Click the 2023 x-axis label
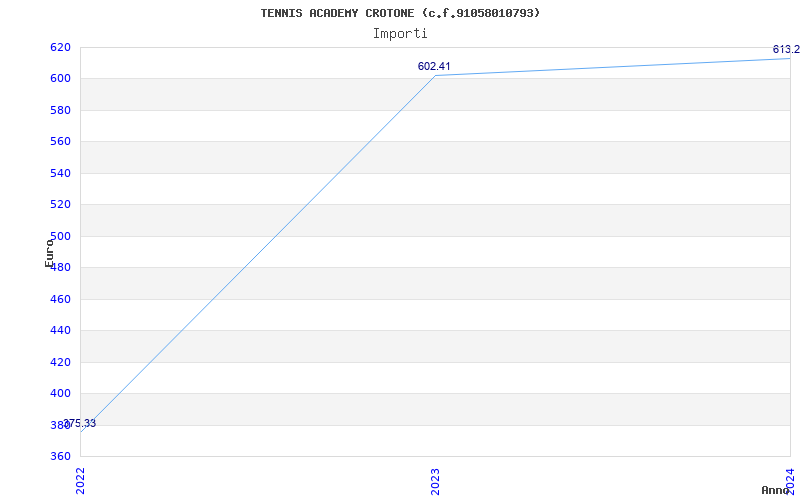 [435, 481]
